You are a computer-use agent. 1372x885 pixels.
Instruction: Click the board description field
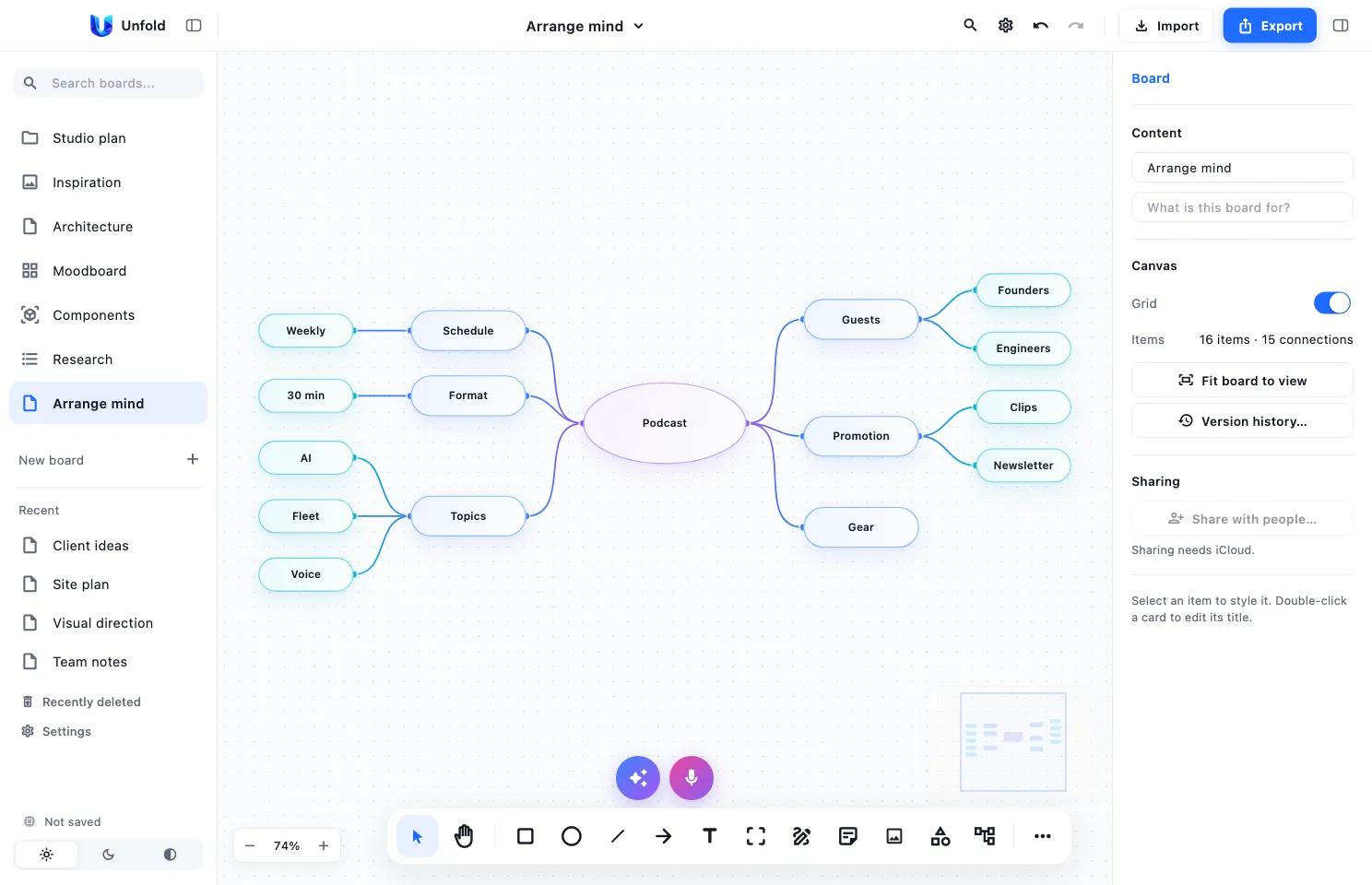(x=1242, y=207)
